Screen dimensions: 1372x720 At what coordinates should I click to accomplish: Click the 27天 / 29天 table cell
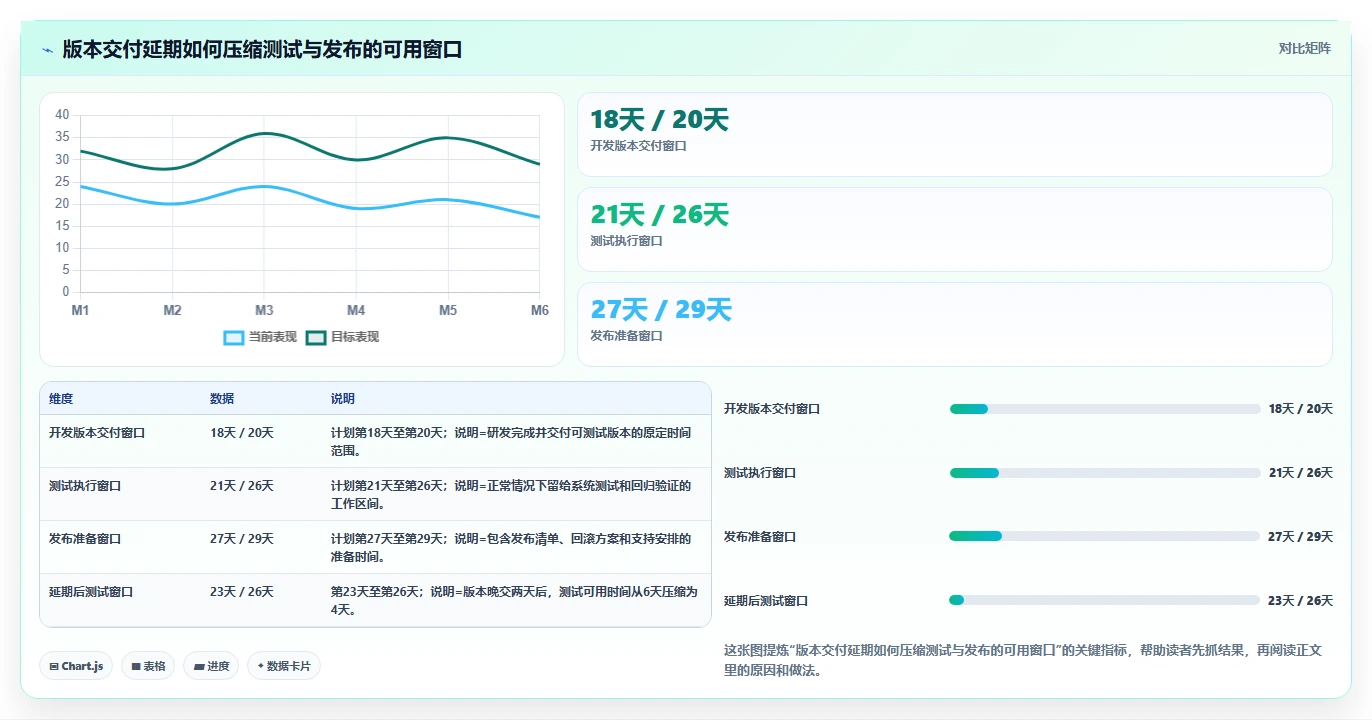(x=242, y=539)
